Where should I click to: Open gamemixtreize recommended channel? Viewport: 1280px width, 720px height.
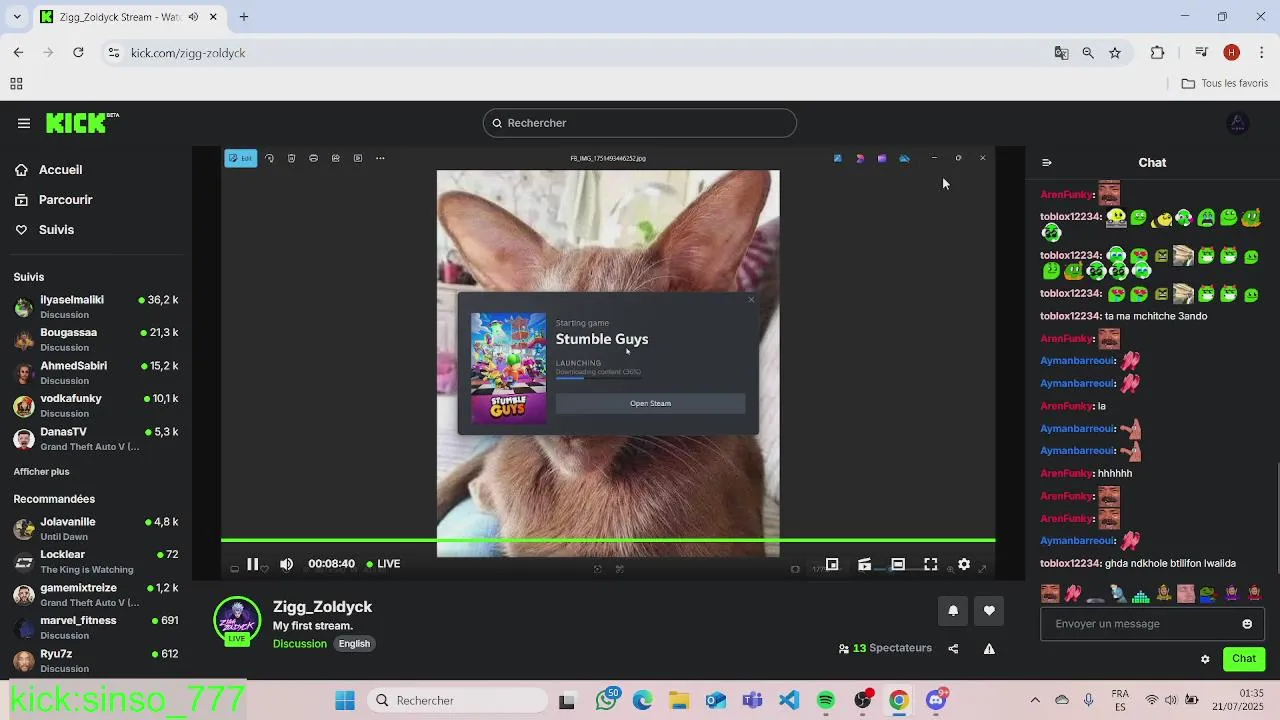tap(96, 595)
